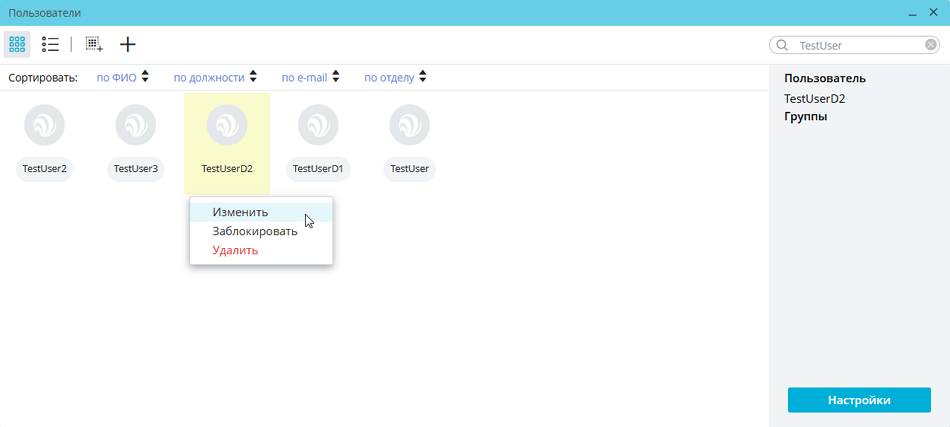
Task: Open Настройки button in side panel
Action: pyautogui.click(x=858, y=400)
